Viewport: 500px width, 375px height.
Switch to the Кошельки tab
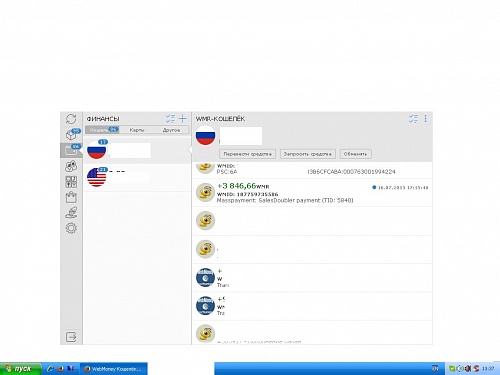[x=102, y=130]
